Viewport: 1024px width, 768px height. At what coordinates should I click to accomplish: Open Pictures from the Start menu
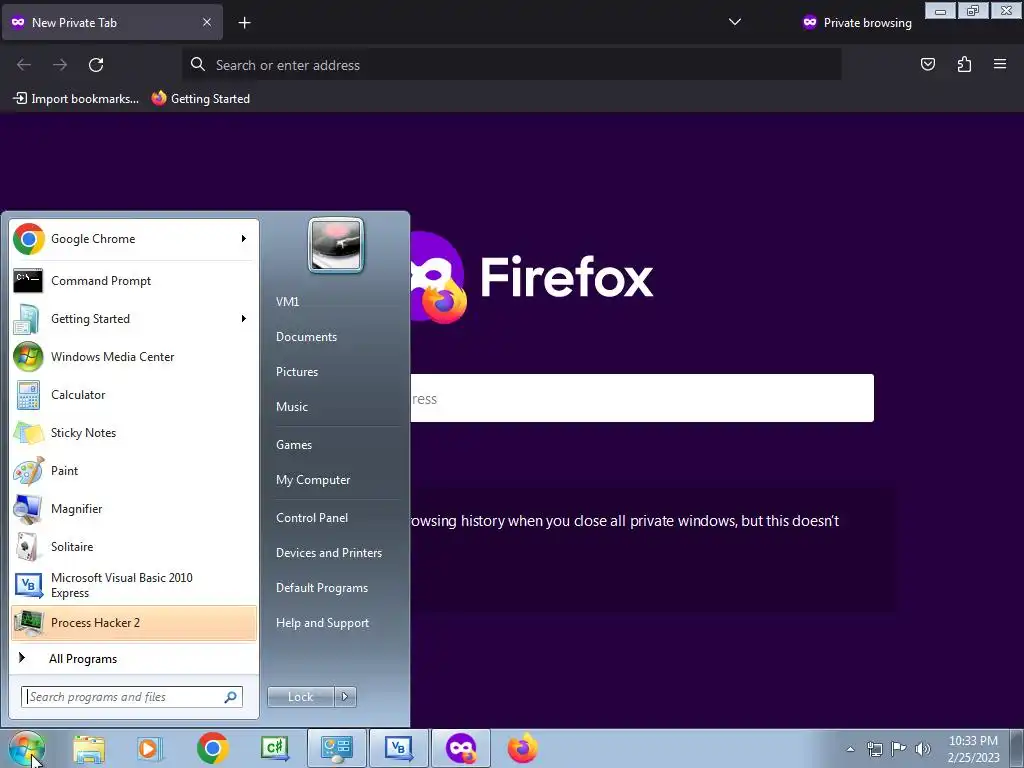click(297, 372)
